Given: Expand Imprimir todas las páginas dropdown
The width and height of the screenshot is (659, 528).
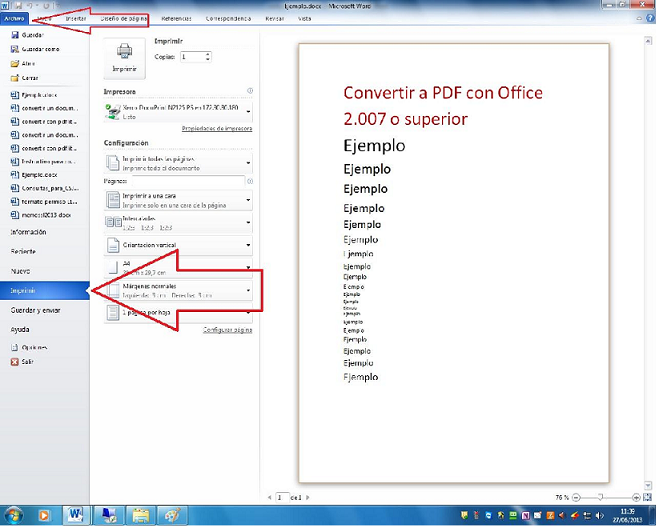Looking at the screenshot, I should pyautogui.click(x=178, y=164).
